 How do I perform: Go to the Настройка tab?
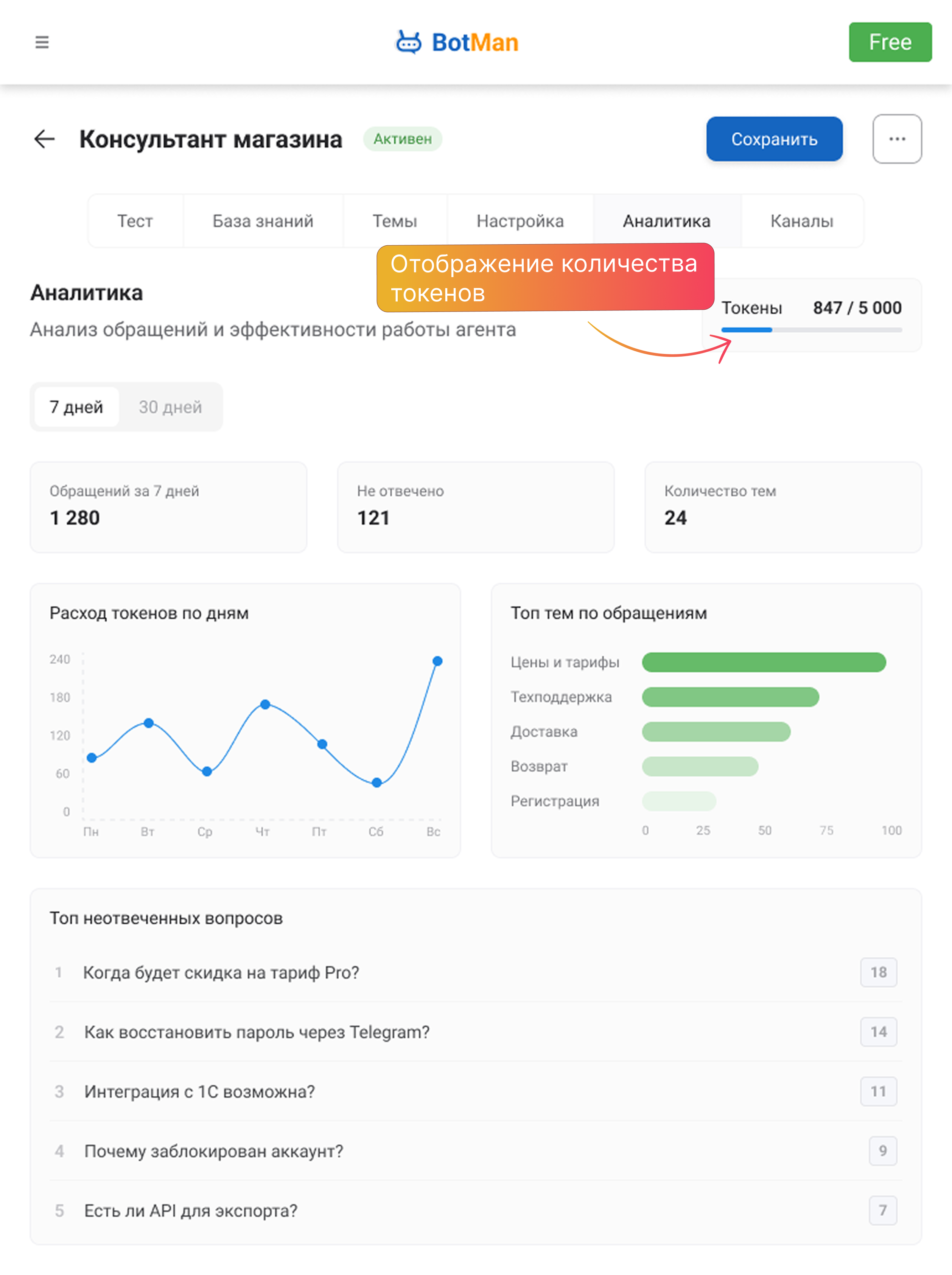click(520, 221)
